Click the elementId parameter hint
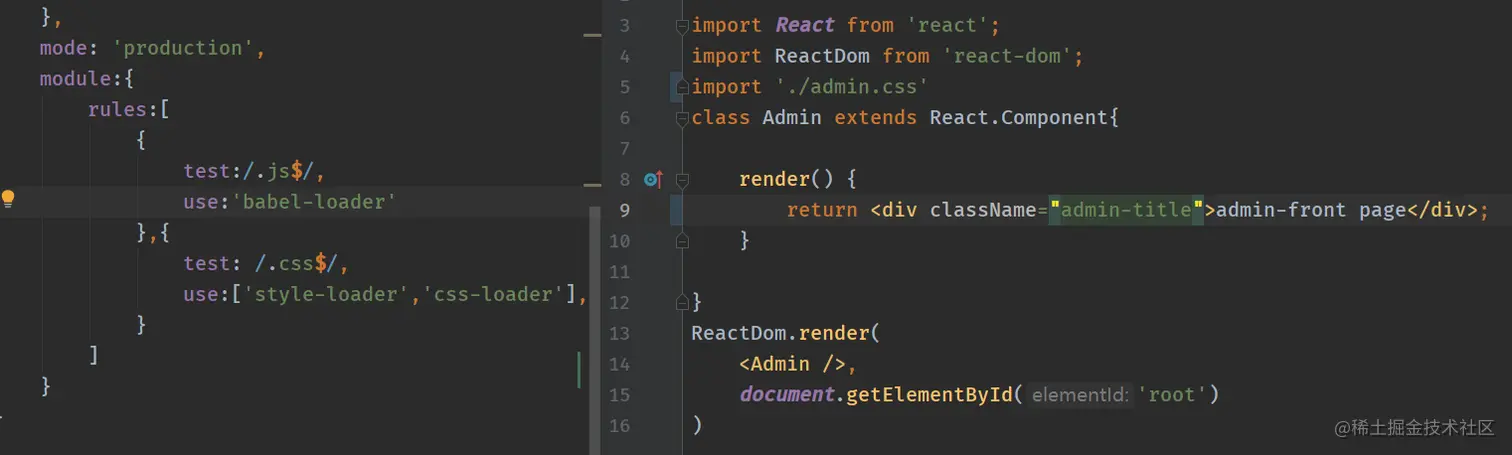This screenshot has height=455, width=1512. 1080,395
